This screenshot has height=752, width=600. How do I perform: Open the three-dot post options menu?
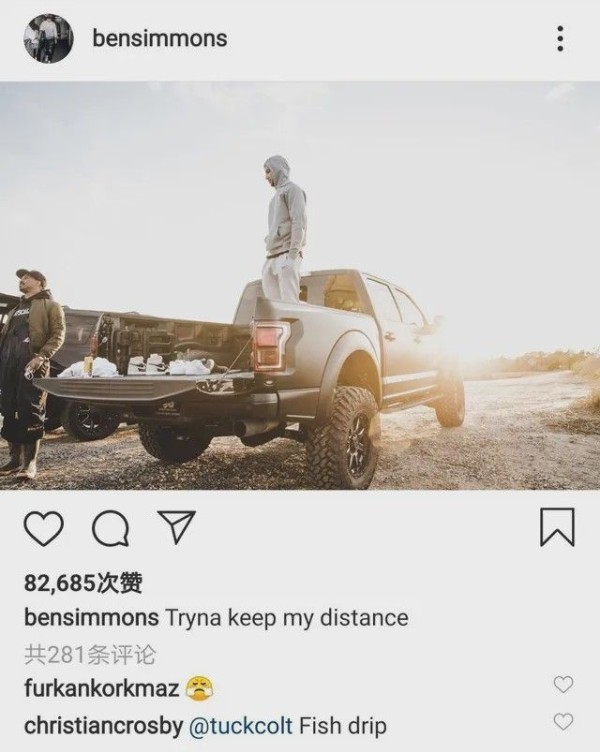click(560, 39)
